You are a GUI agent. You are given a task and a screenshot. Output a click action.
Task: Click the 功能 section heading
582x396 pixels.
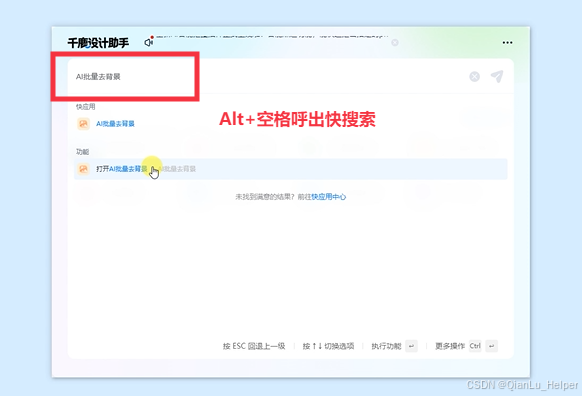82,151
